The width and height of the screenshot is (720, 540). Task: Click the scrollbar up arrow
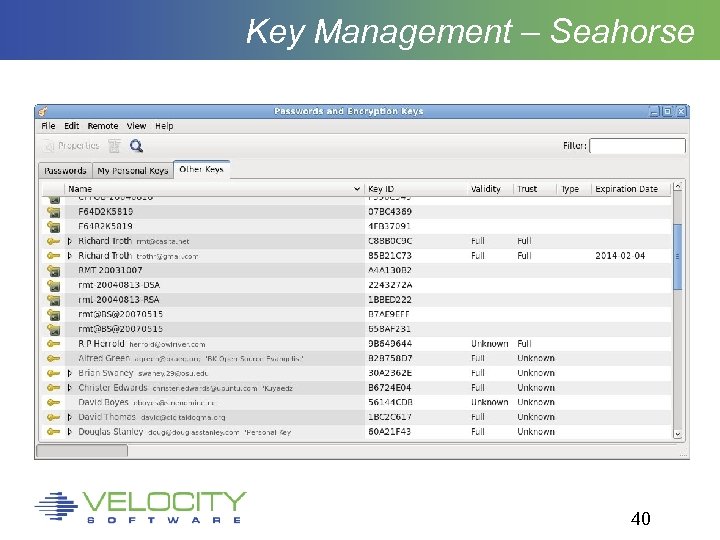tap(678, 186)
